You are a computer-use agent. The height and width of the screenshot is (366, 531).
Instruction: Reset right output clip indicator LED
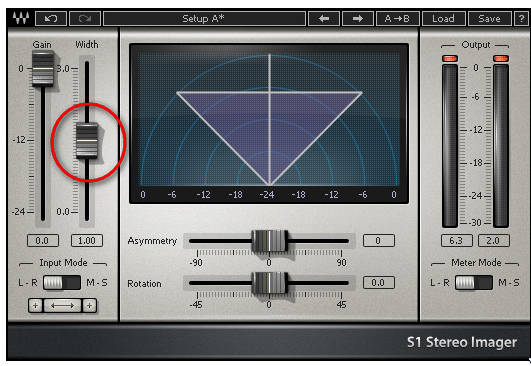tap(501, 59)
